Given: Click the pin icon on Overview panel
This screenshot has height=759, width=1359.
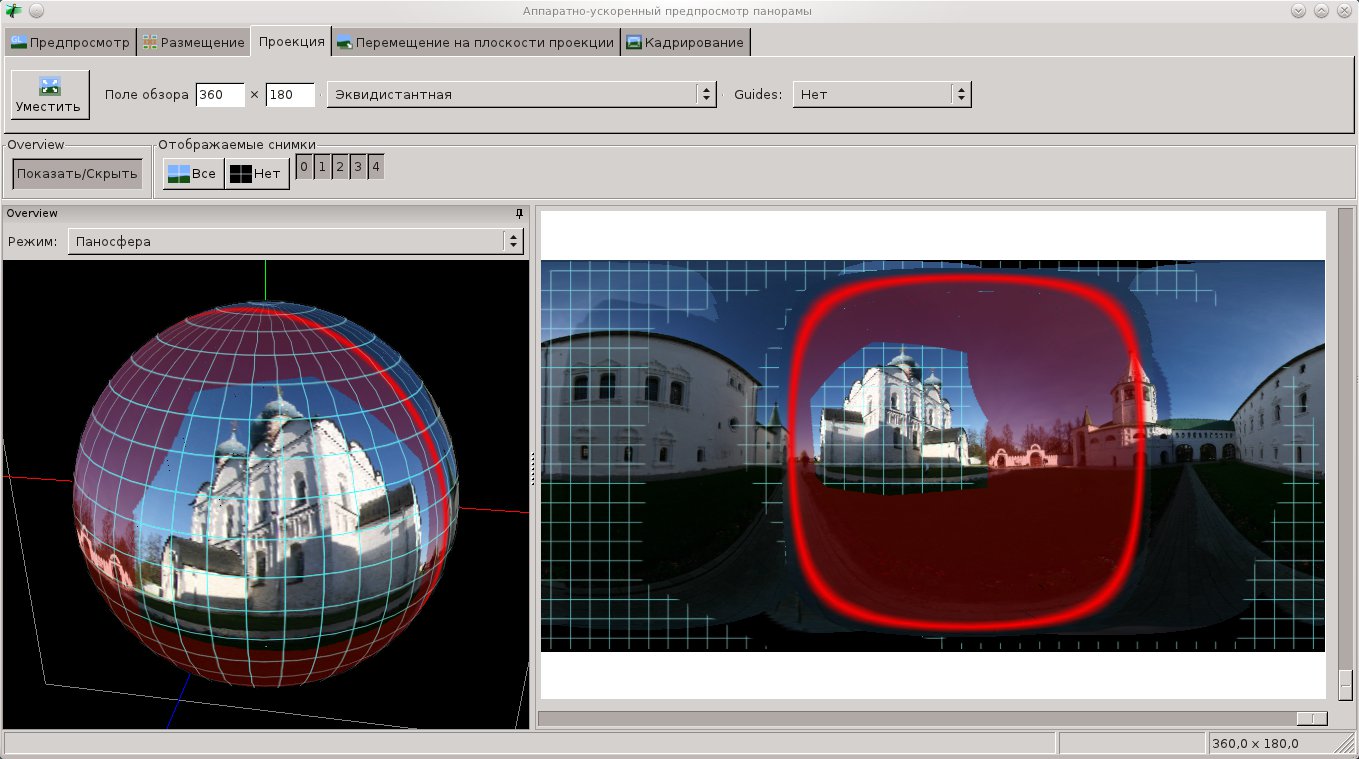Looking at the screenshot, I should tap(519, 213).
